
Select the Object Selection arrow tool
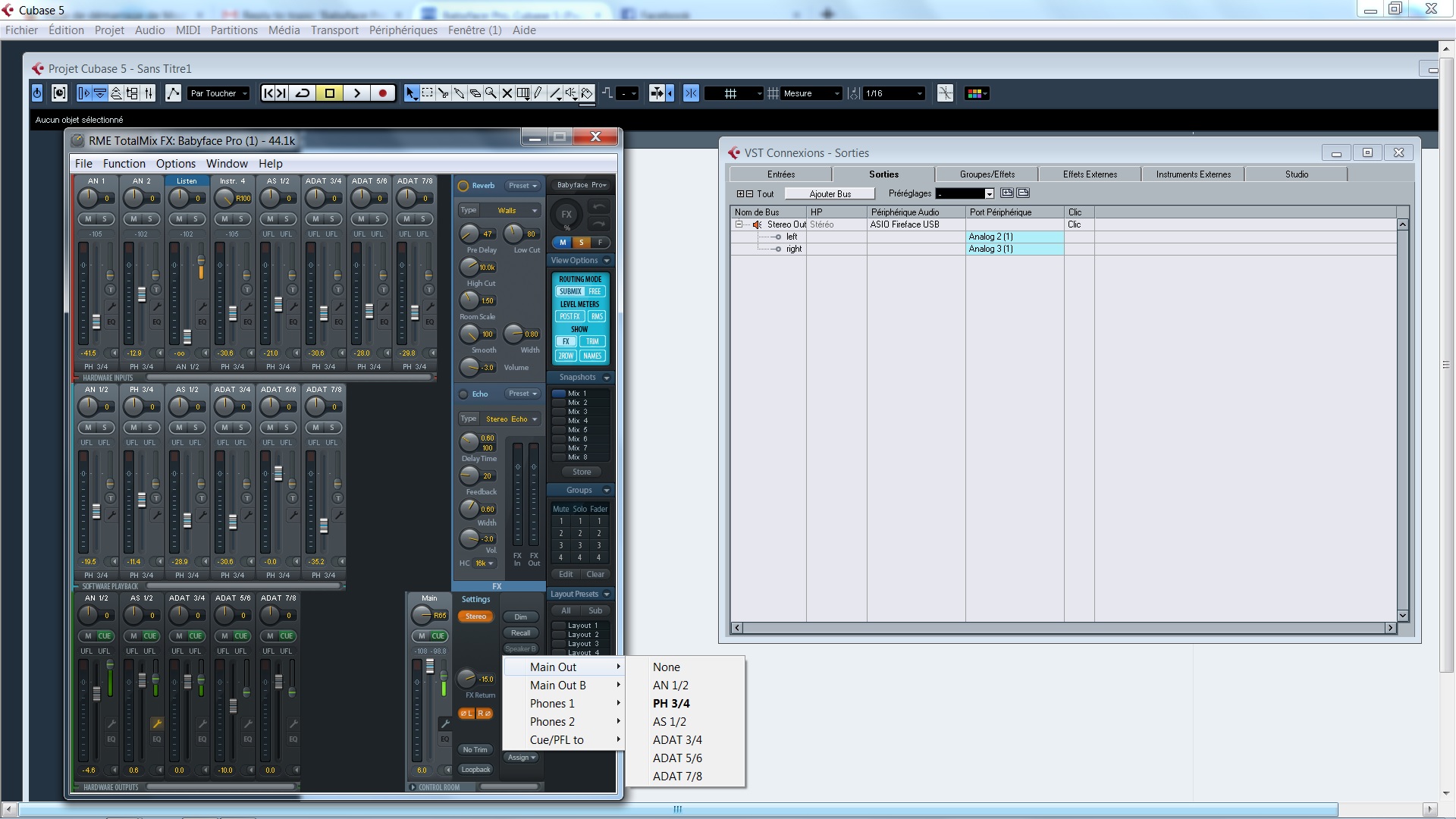pyautogui.click(x=411, y=93)
